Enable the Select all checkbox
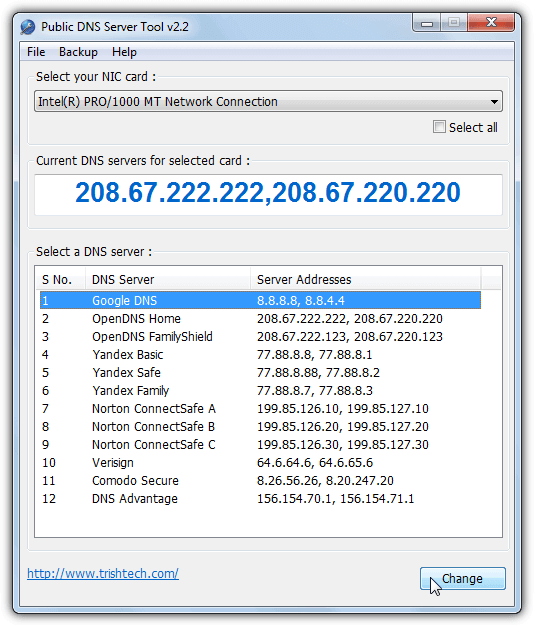 [x=439, y=127]
